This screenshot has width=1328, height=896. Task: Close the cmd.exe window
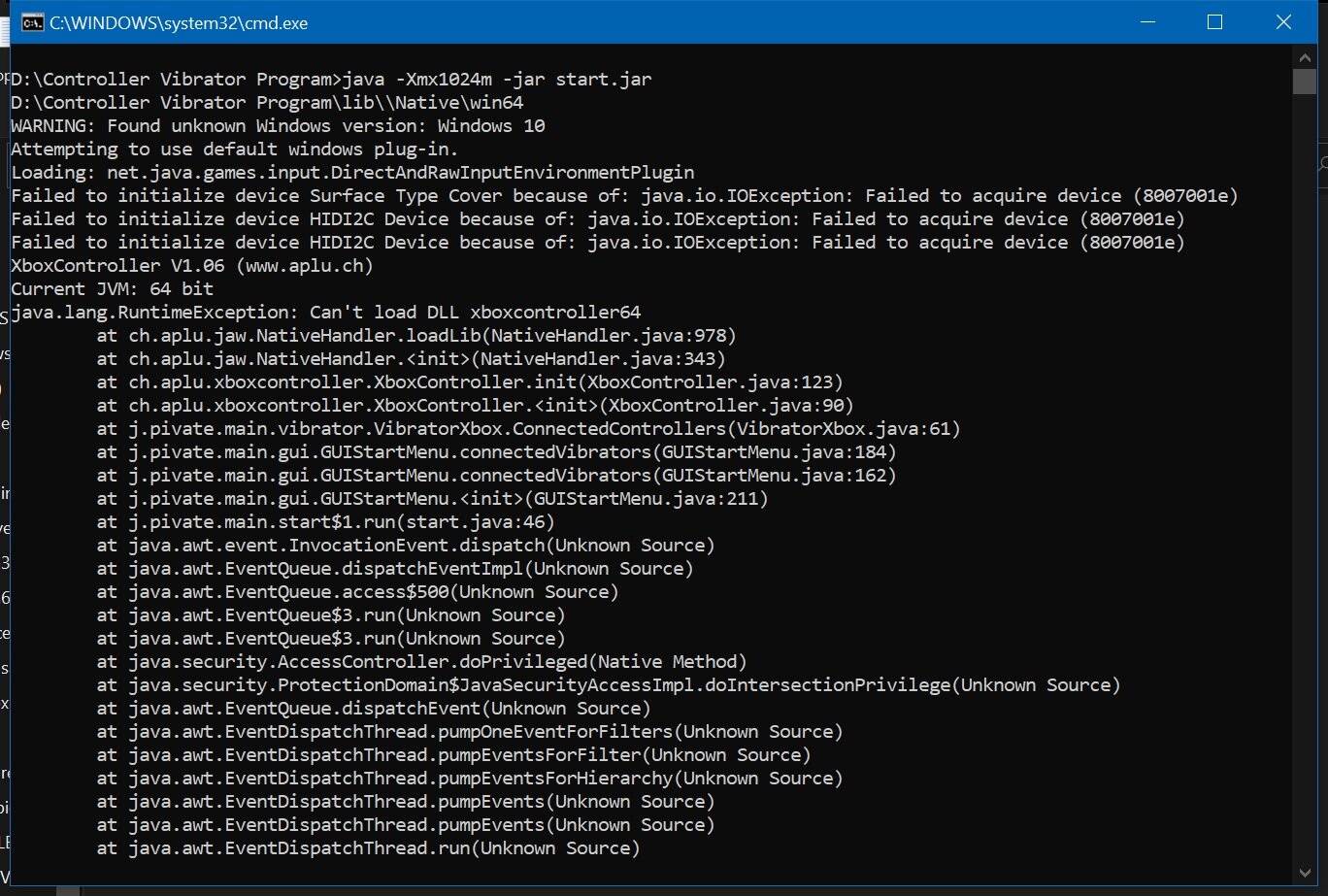1280,22
